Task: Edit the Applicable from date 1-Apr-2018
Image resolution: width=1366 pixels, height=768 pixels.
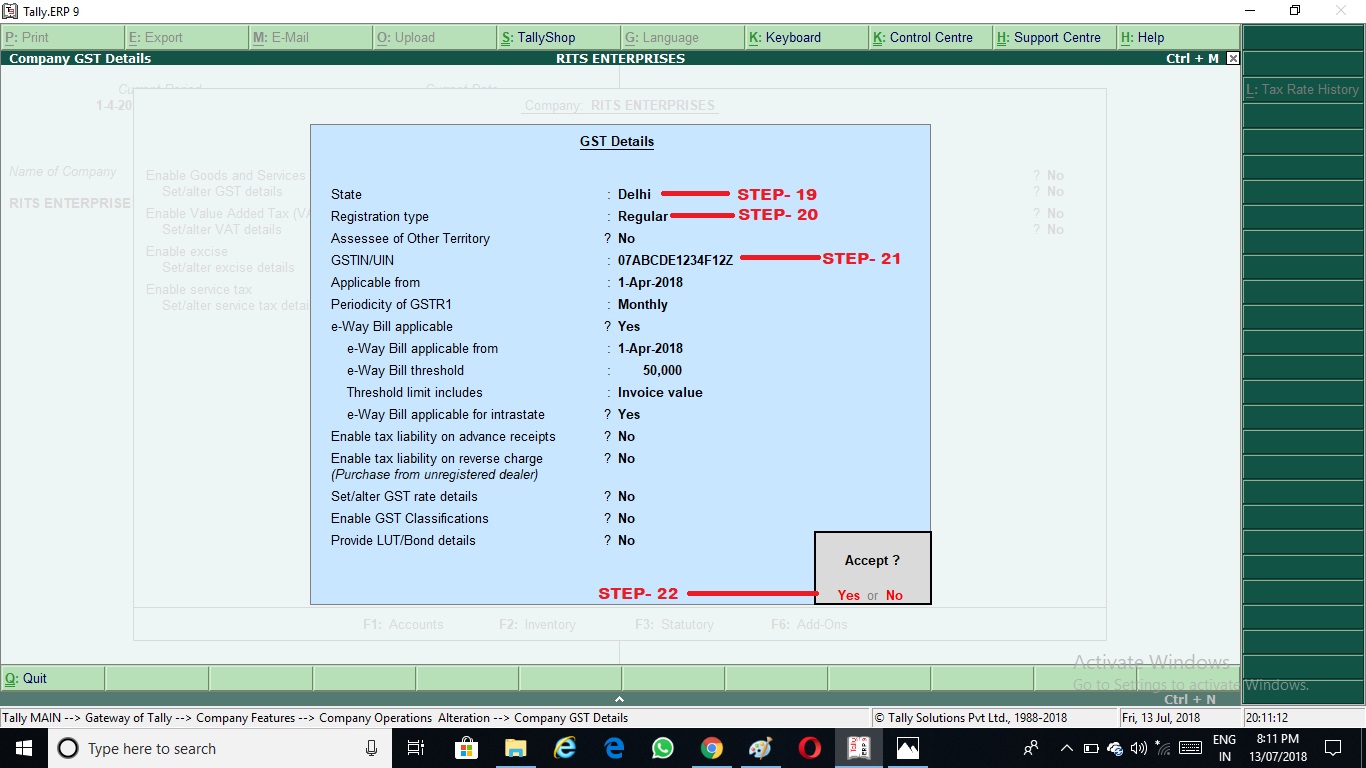Action: 650,282
